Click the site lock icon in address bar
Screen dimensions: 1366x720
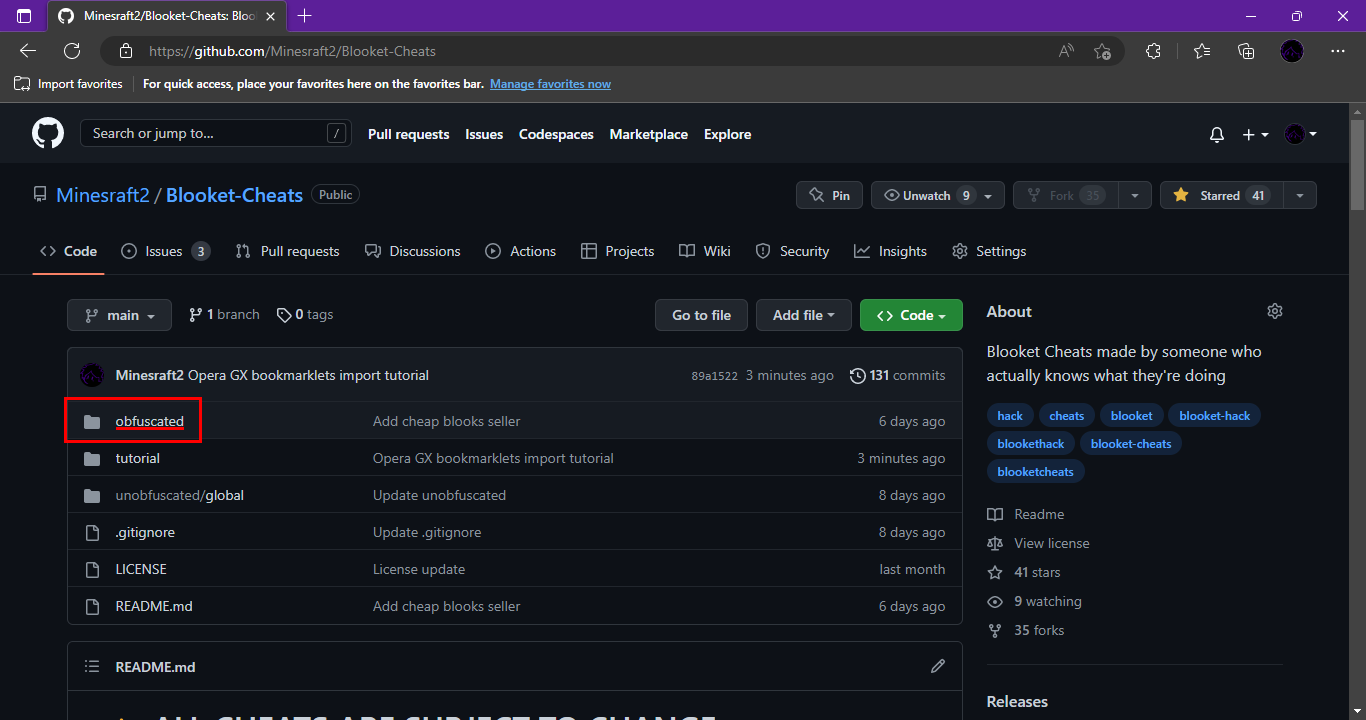[x=126, y=51]
